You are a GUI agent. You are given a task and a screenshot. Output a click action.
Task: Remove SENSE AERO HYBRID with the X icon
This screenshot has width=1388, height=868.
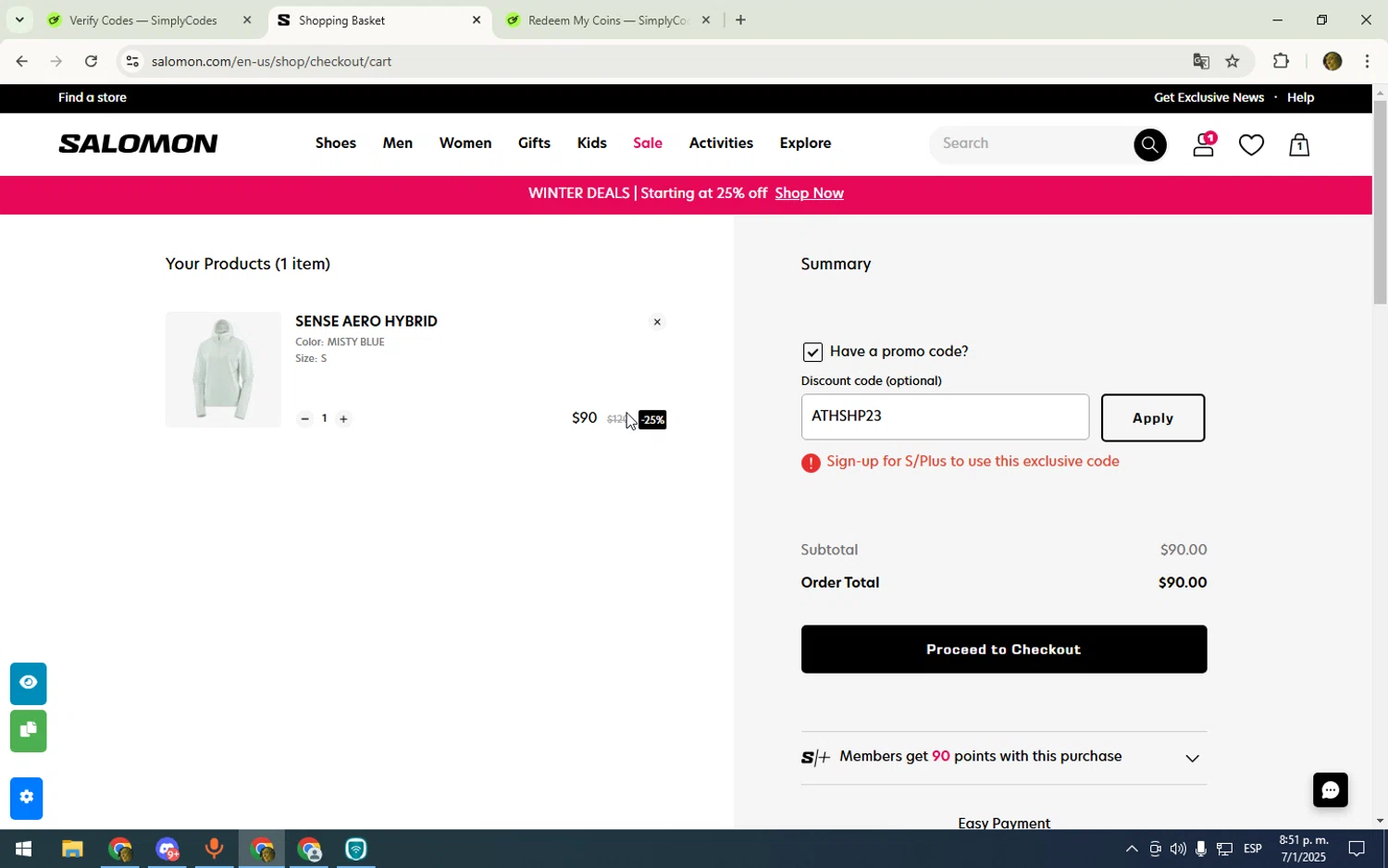pyautogui.click(x=657, y=322)
